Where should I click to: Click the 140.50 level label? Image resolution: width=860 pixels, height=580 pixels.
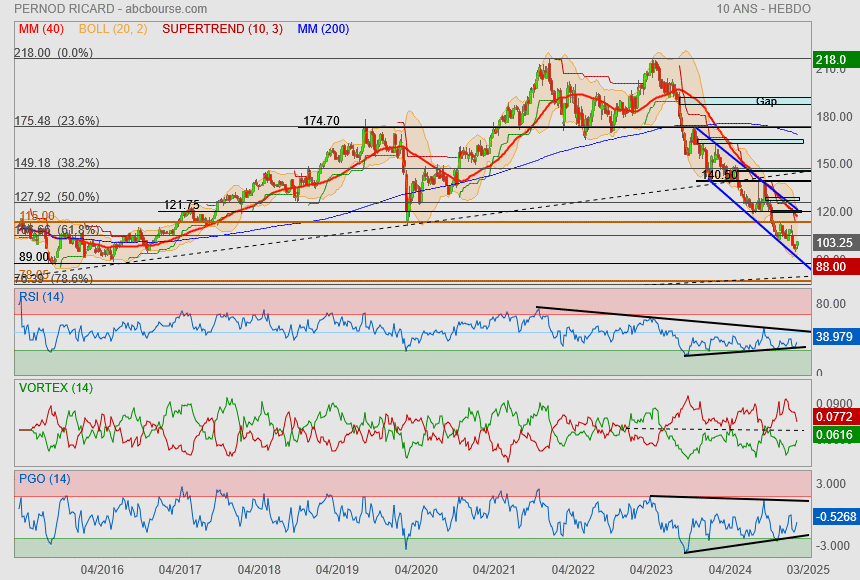coord(720,174)
